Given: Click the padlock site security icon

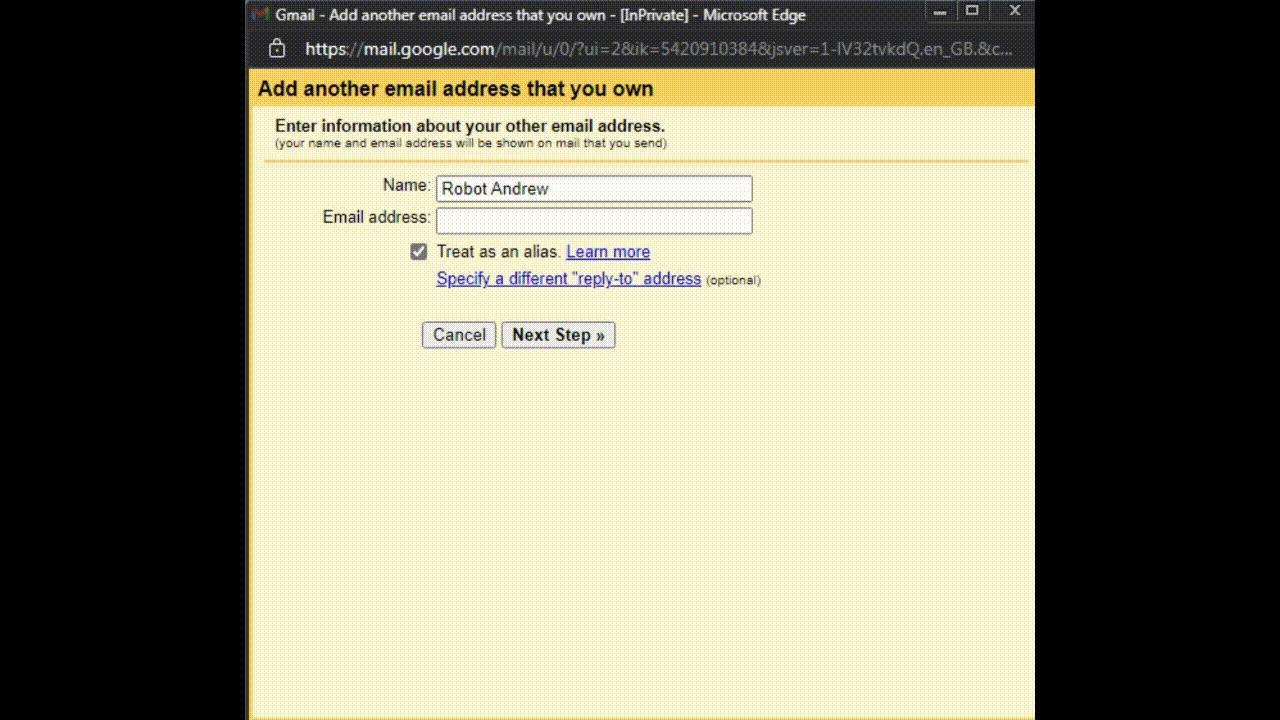Looking at the screenshot, I should pyautogui.click(x=277, y=48).
